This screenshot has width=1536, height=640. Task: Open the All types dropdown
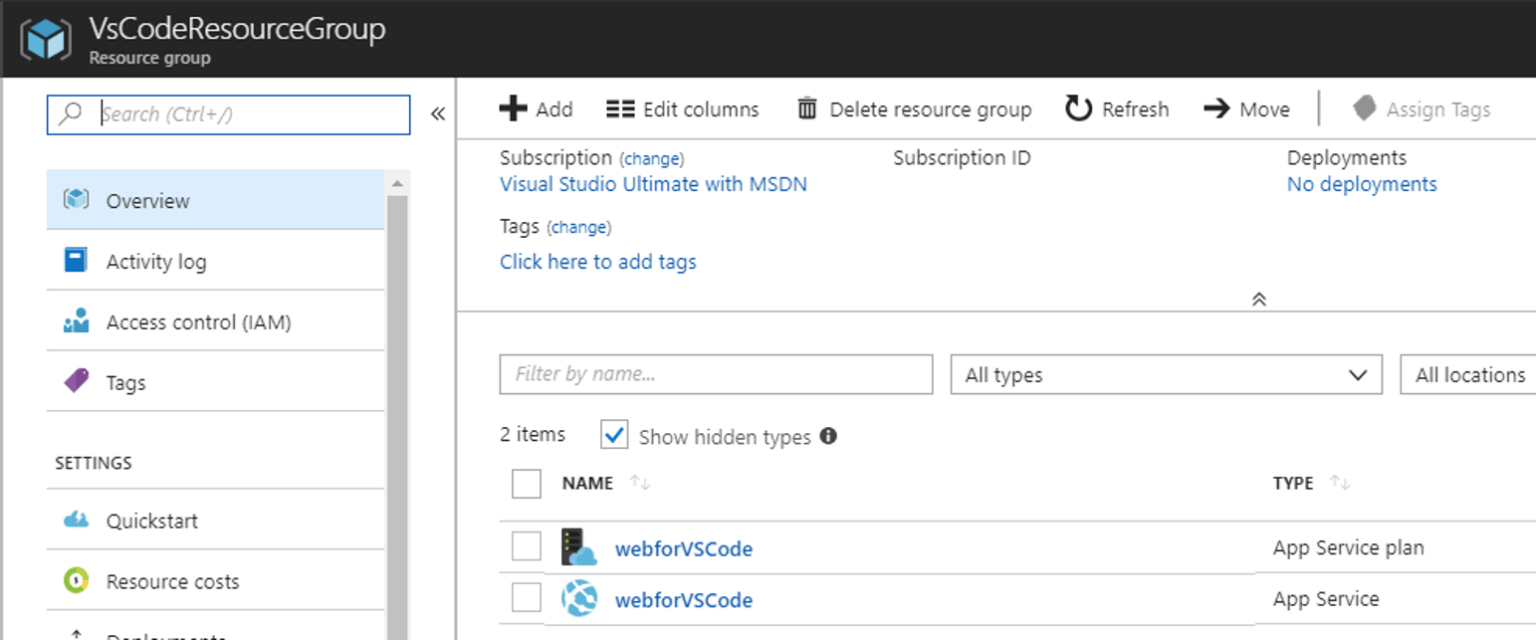click(1166, 374)
